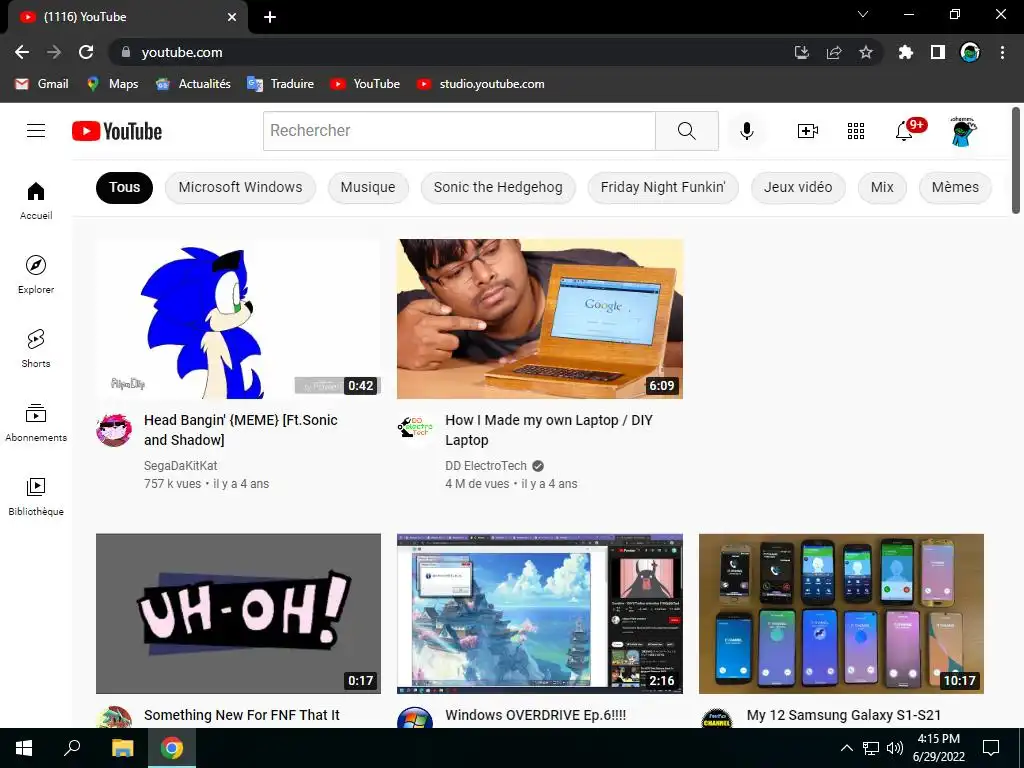This screenshot has height=768, width=1024.
Task: Open the Chrome three-dot menu
Action: pyautogui.click(x=1002, y=52)
